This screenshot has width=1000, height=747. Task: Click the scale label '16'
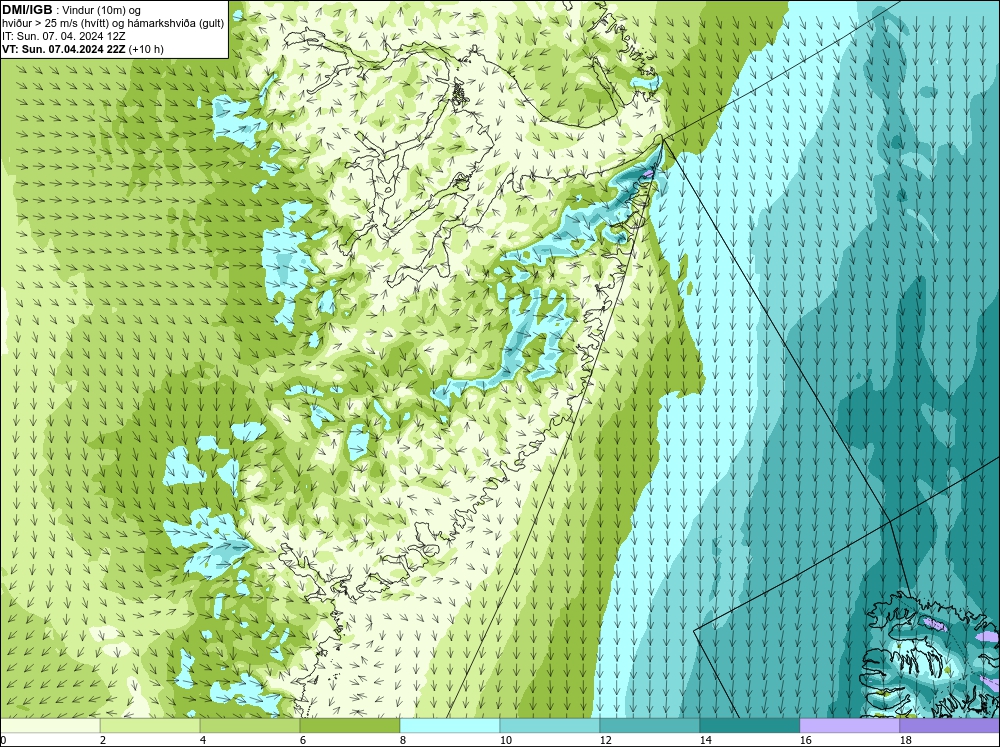[x=805, y=740]
